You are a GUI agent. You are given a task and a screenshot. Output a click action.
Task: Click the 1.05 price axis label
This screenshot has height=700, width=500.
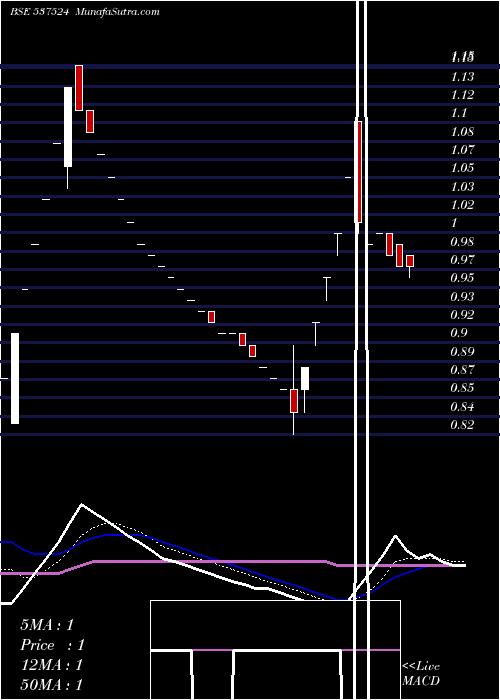pos(462,168)
